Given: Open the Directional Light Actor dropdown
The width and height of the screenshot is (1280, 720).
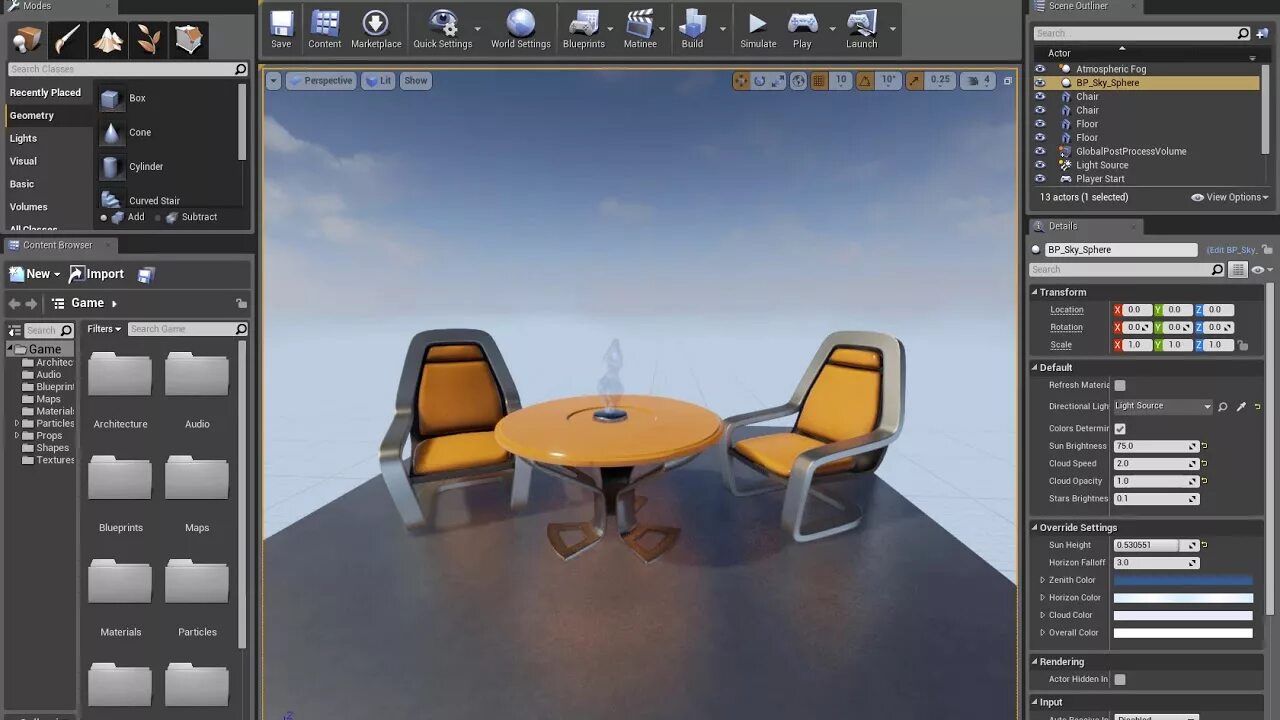Looking at the screenshot, I should [x=1162, y=406].
